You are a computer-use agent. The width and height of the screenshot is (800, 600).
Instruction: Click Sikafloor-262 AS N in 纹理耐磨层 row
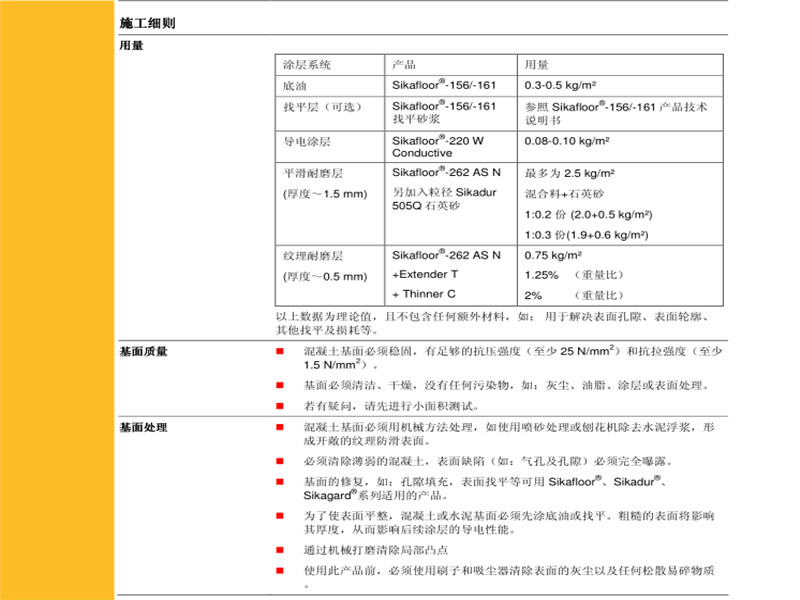(x=446, y=255)
